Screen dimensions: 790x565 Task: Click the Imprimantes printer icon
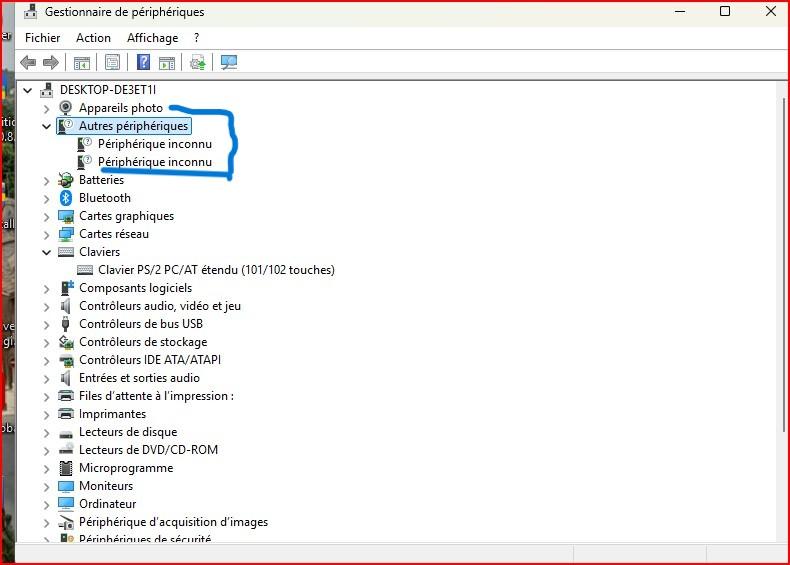point(66,414)
